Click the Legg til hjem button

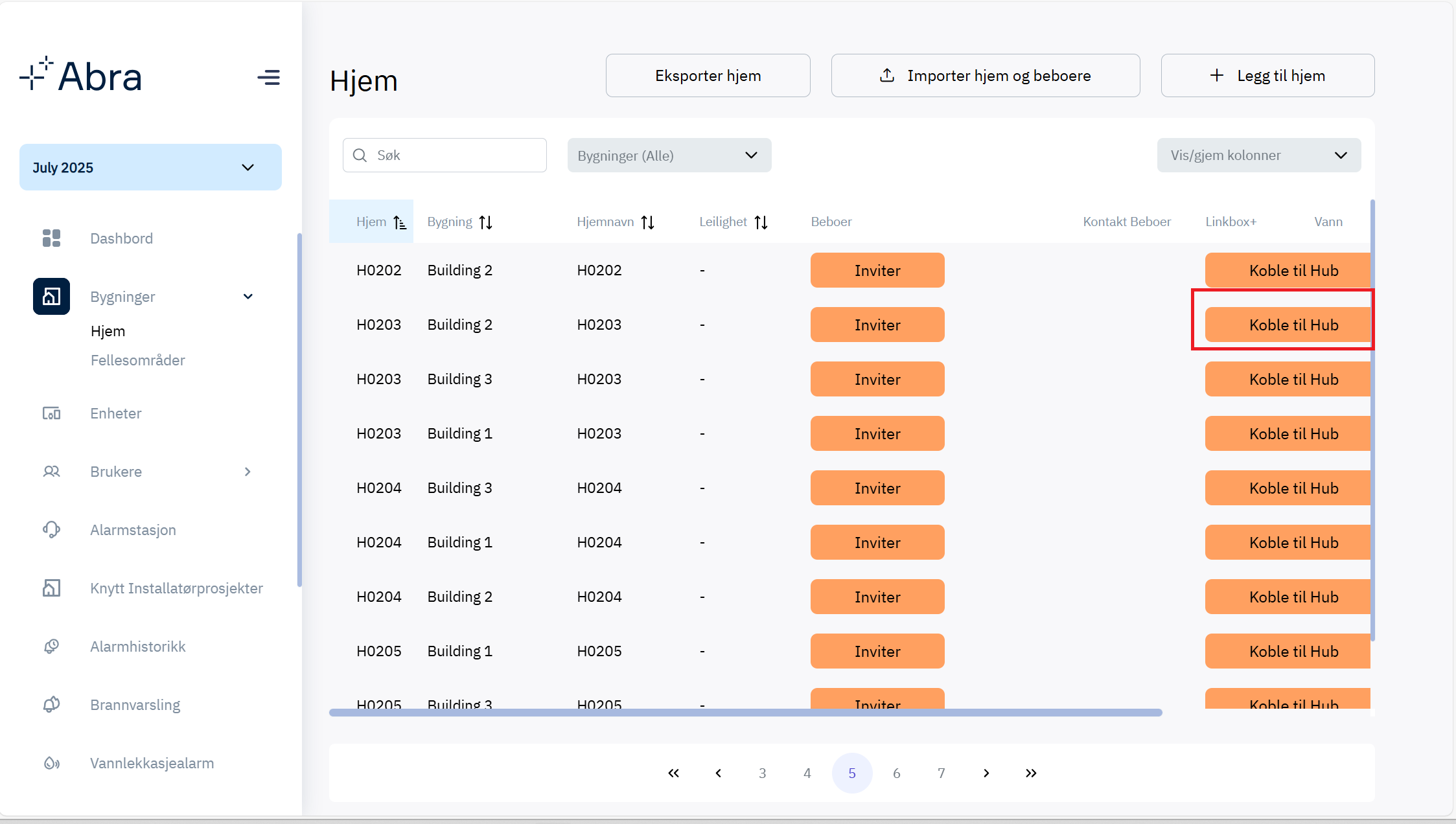point(1268,76)
